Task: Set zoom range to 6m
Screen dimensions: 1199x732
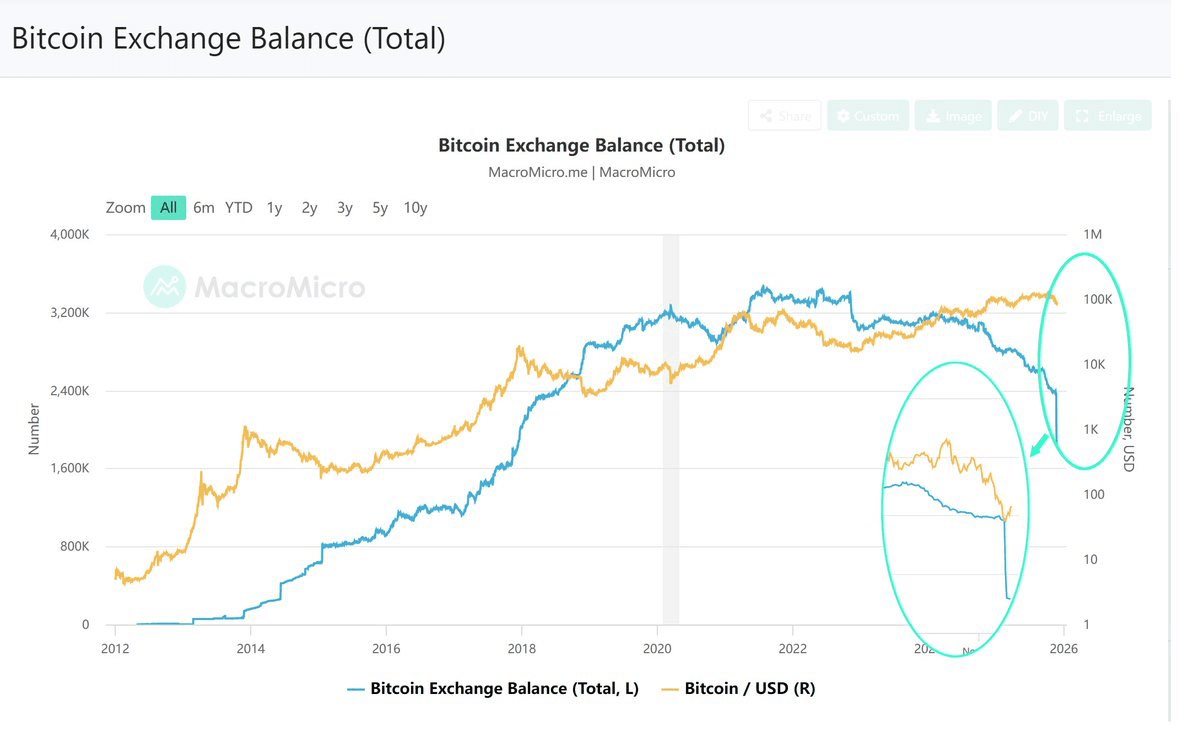Action: click(204, 208)
